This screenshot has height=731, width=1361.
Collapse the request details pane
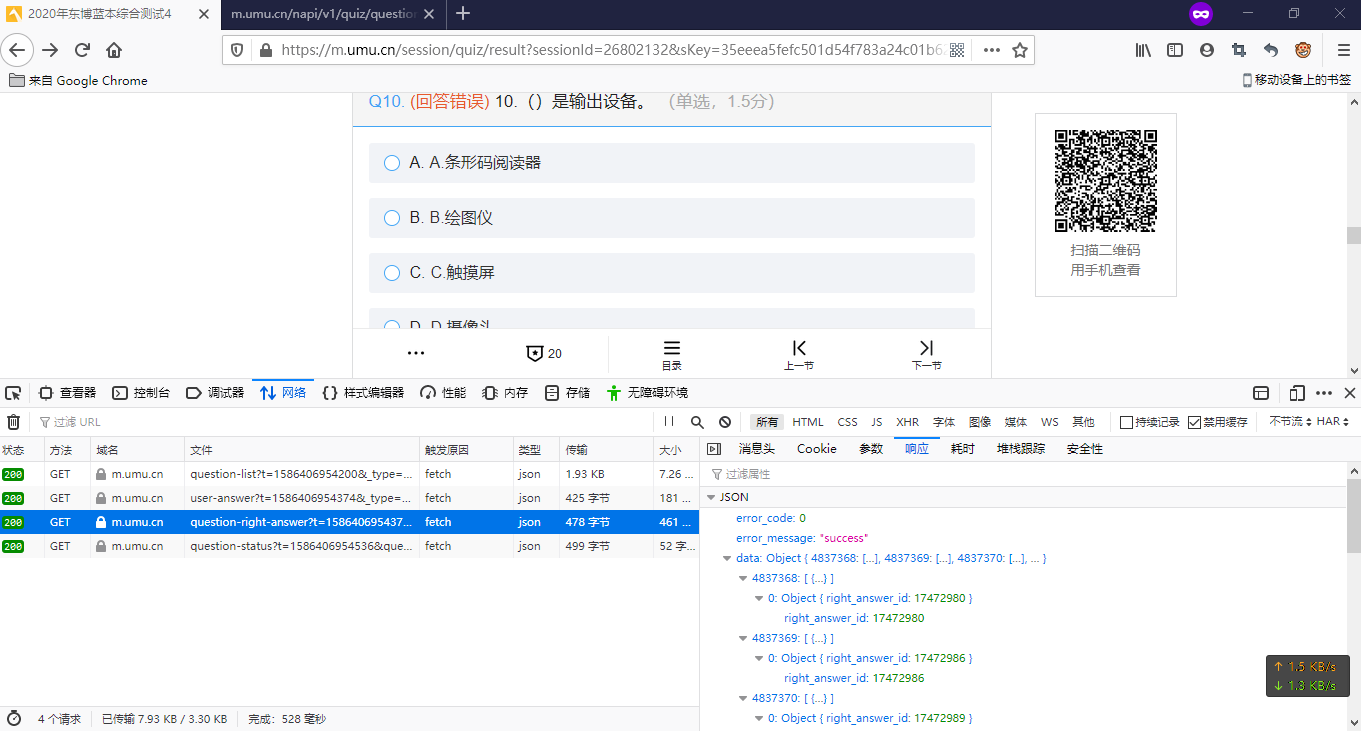pos(713,449)
